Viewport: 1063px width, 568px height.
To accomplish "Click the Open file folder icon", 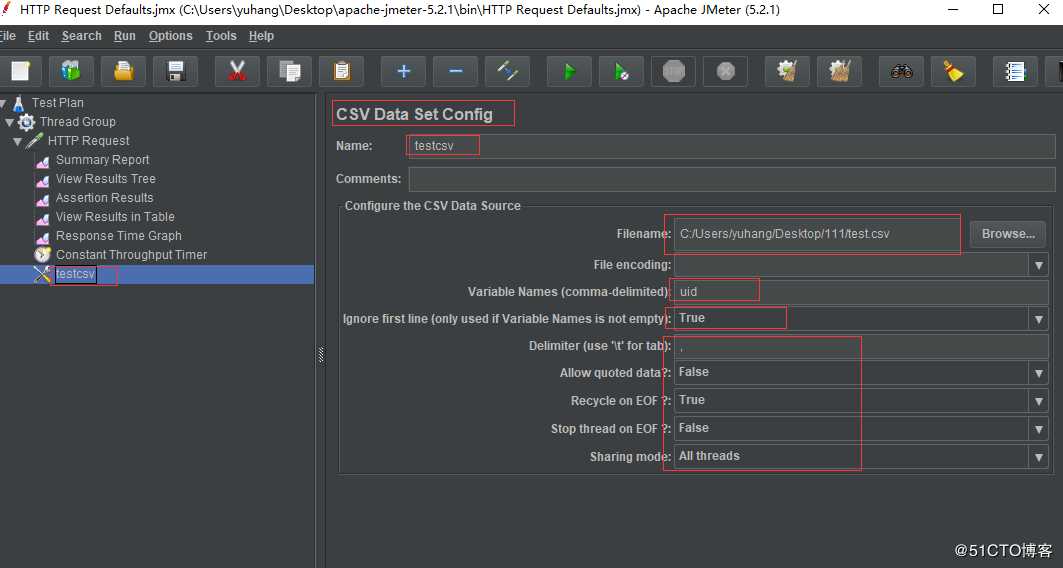I will [x=123, y=71].
